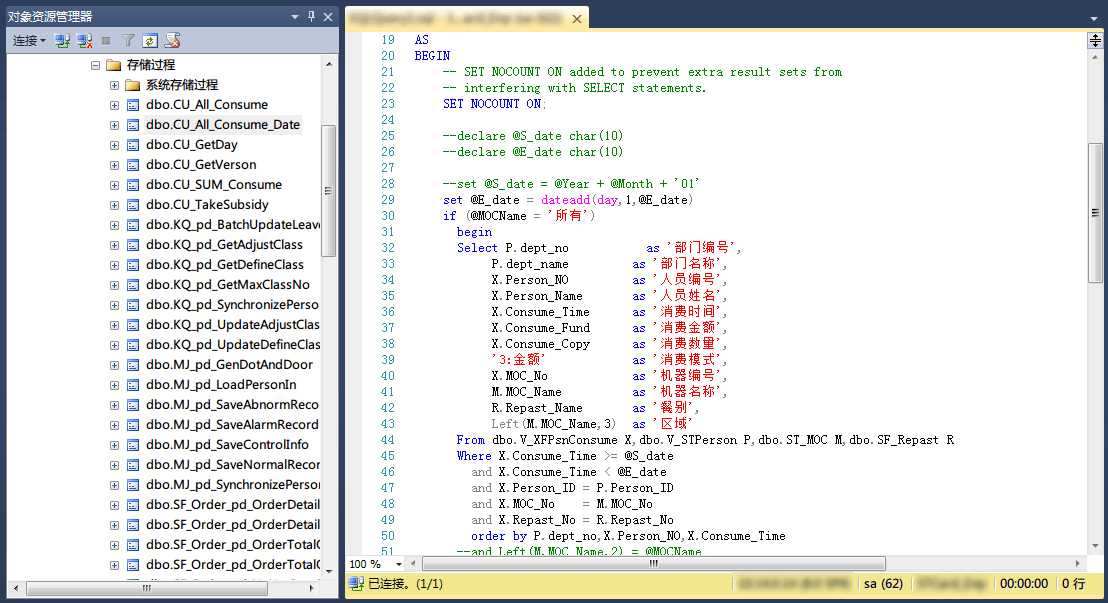
Task: Open the 连接 dropdown in Object Explorer
Action: click(29, 41)
